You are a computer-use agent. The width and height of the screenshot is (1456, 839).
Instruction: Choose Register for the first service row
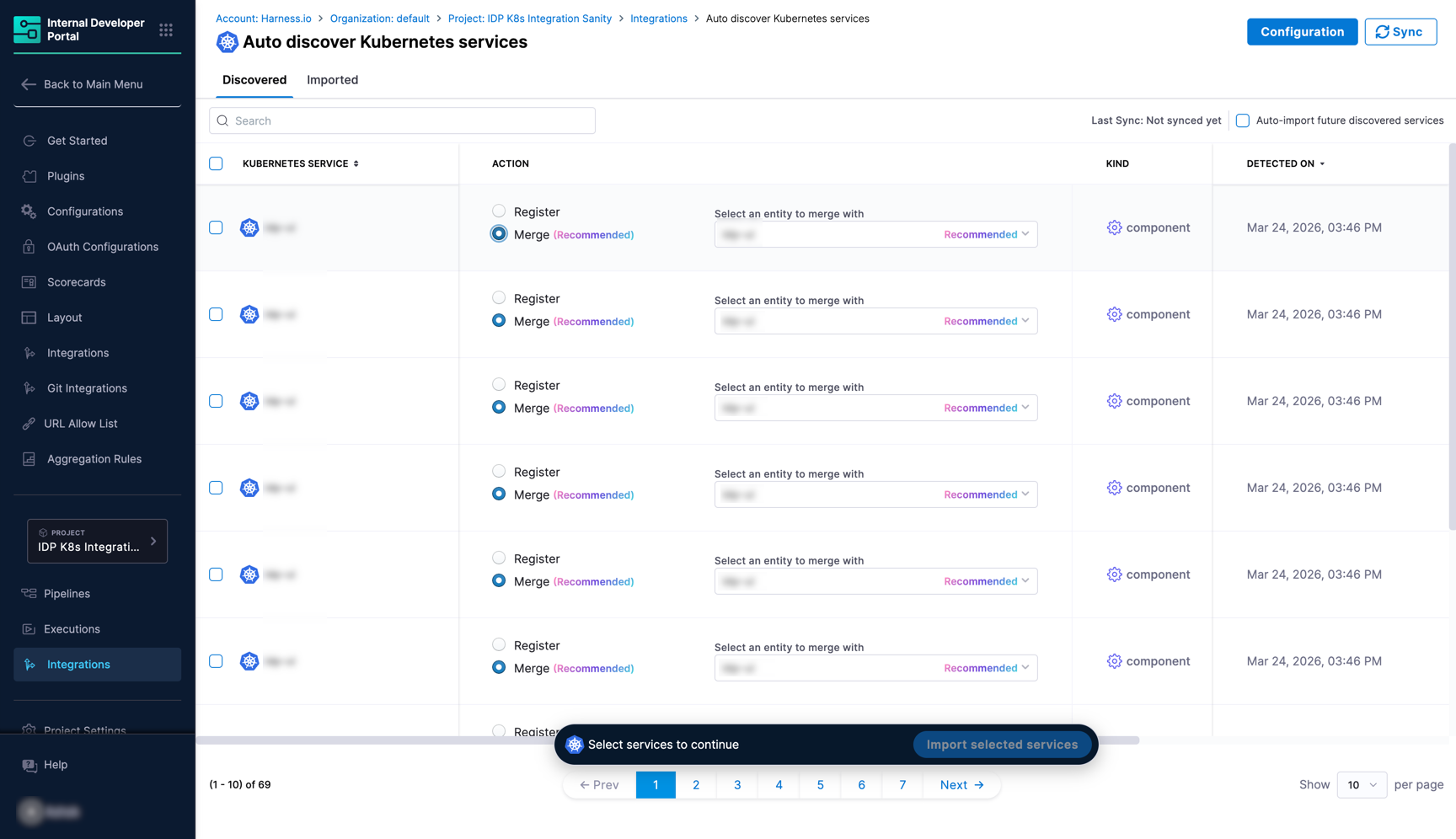[498, 211]
